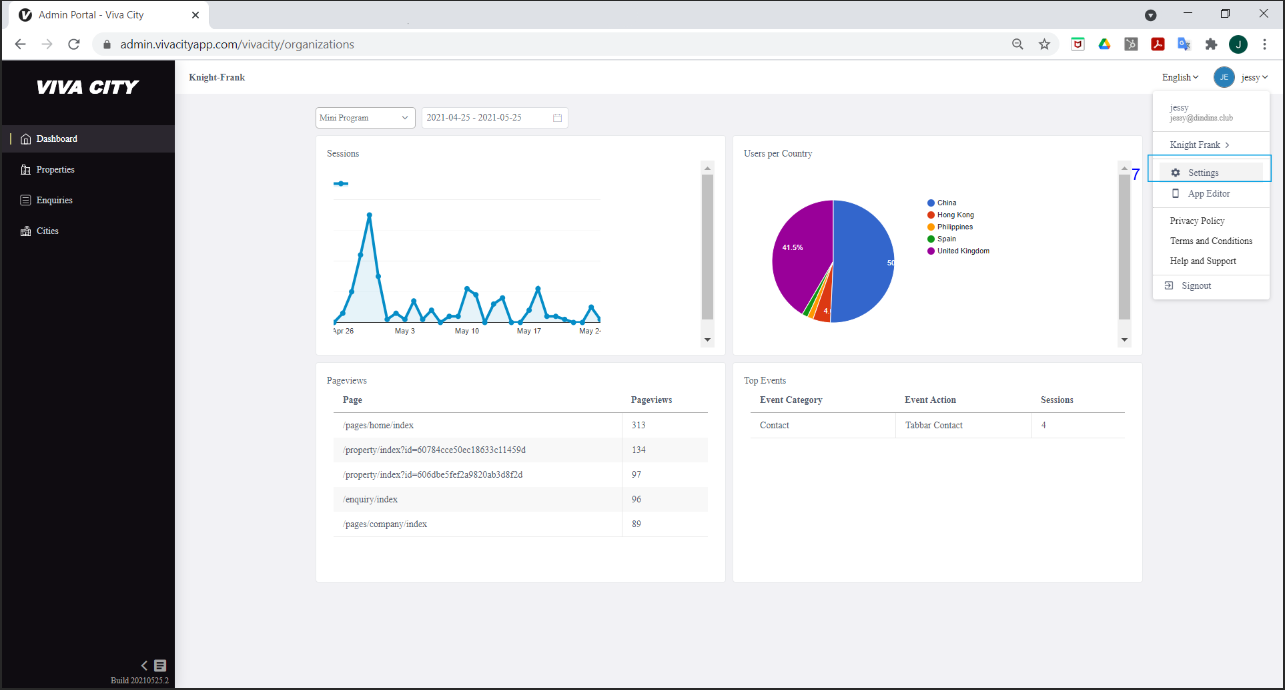Click the Users per Country scrollbar down arrow
This screenshot has height=690, width=1285.
[x=1124, y=340]
